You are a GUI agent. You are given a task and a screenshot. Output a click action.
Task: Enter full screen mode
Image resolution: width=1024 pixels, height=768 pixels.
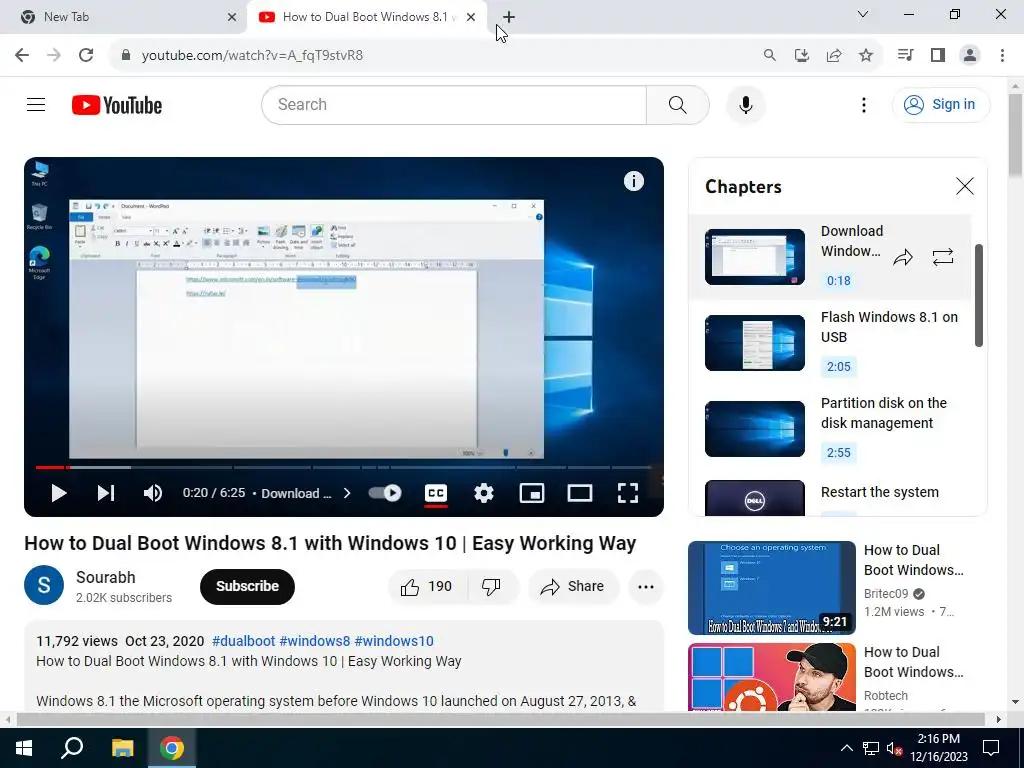(x=628, y=493)
